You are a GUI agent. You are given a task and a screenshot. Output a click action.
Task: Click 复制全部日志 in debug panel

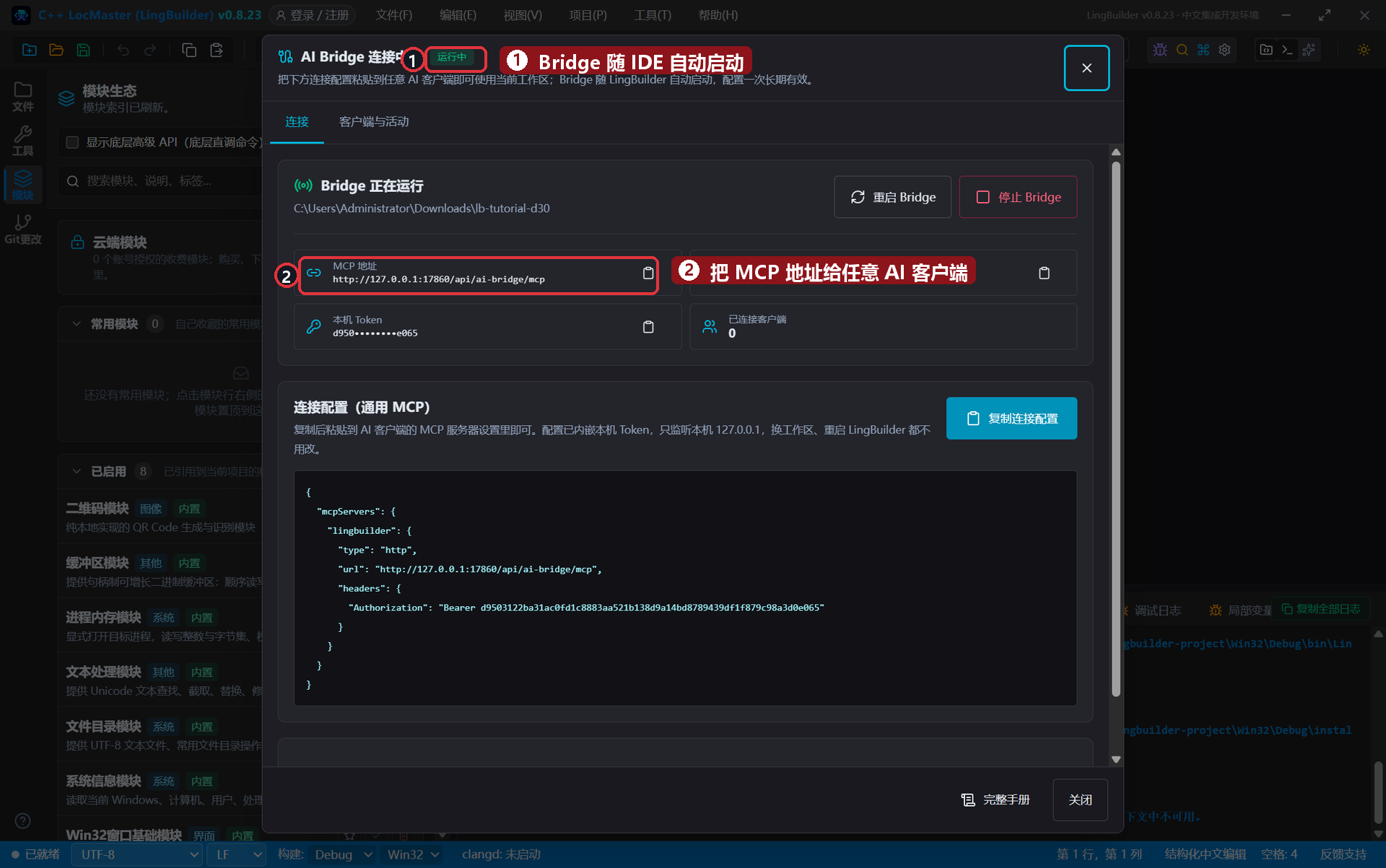pyautogui.click(x=1321, y=609)
